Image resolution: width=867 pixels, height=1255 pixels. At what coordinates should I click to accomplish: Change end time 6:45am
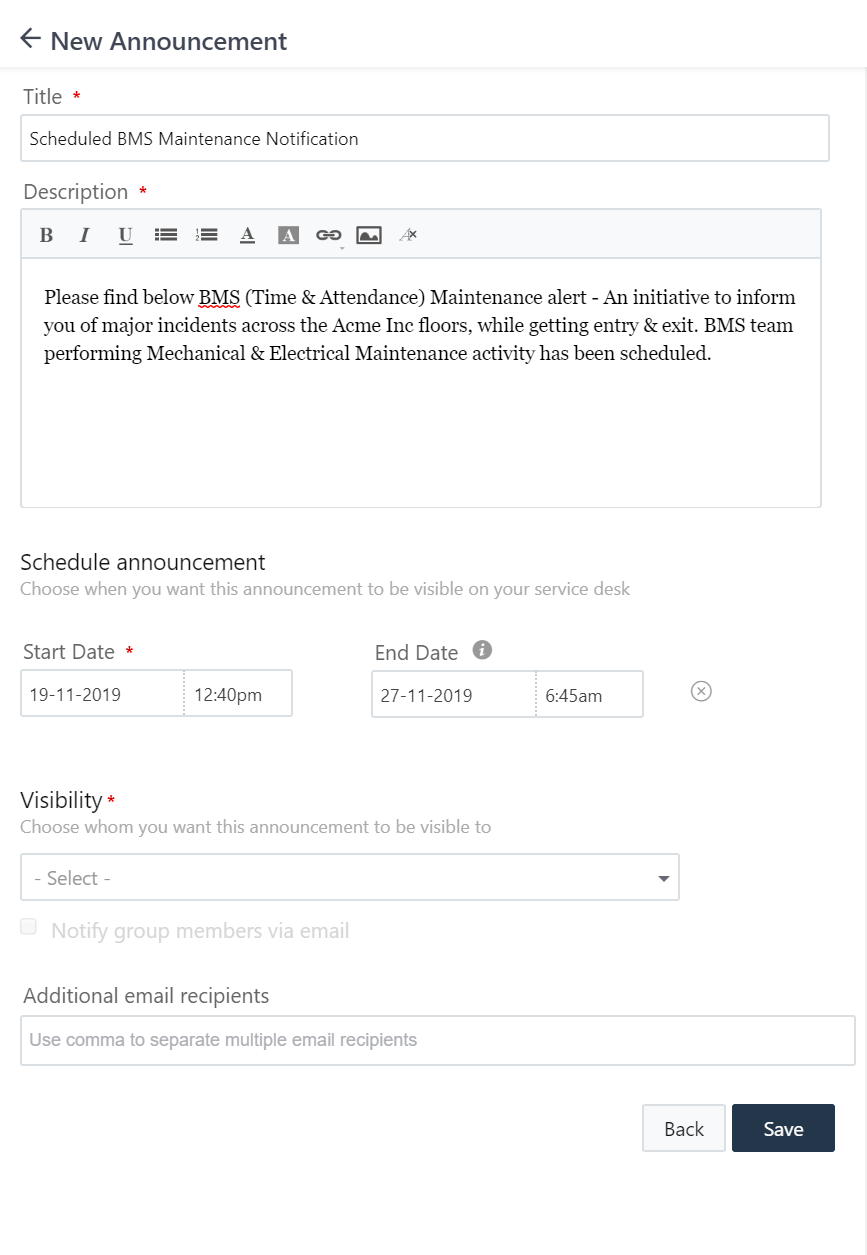590,694
